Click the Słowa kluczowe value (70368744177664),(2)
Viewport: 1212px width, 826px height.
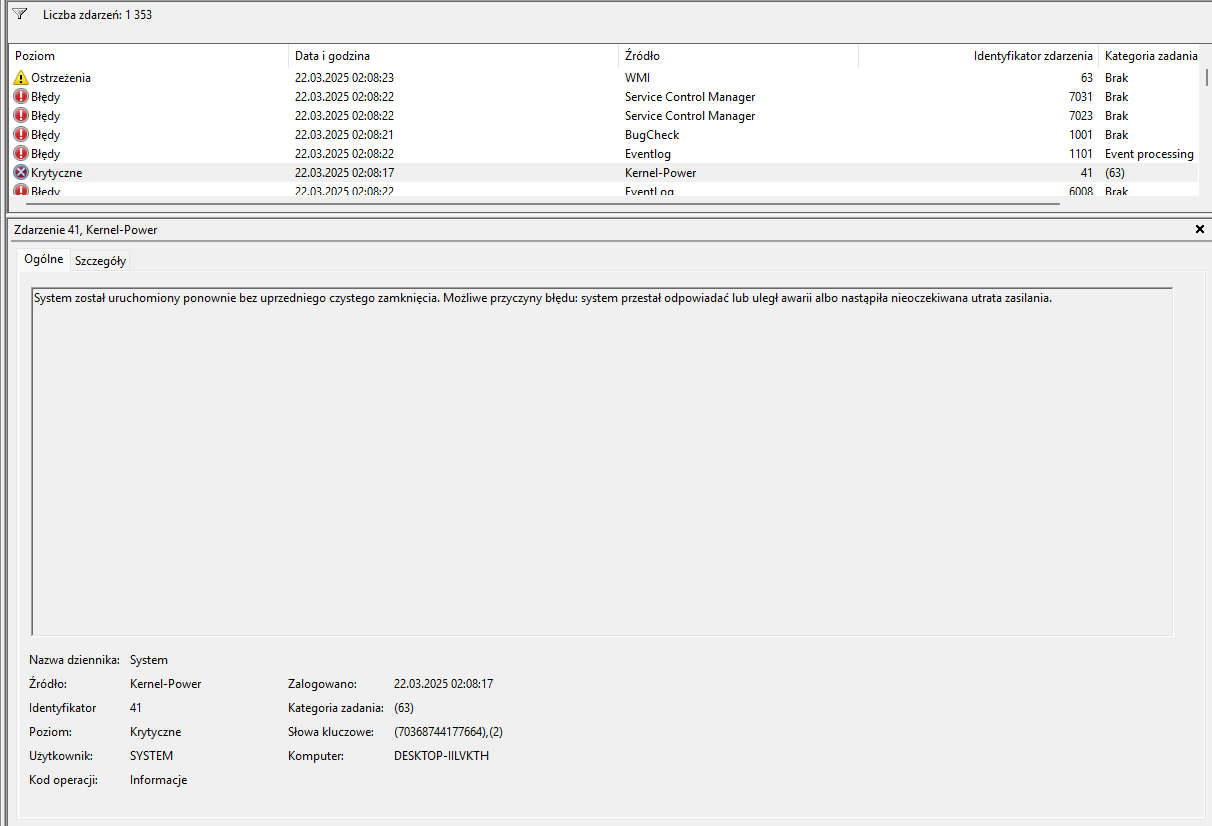pos(449,732)
